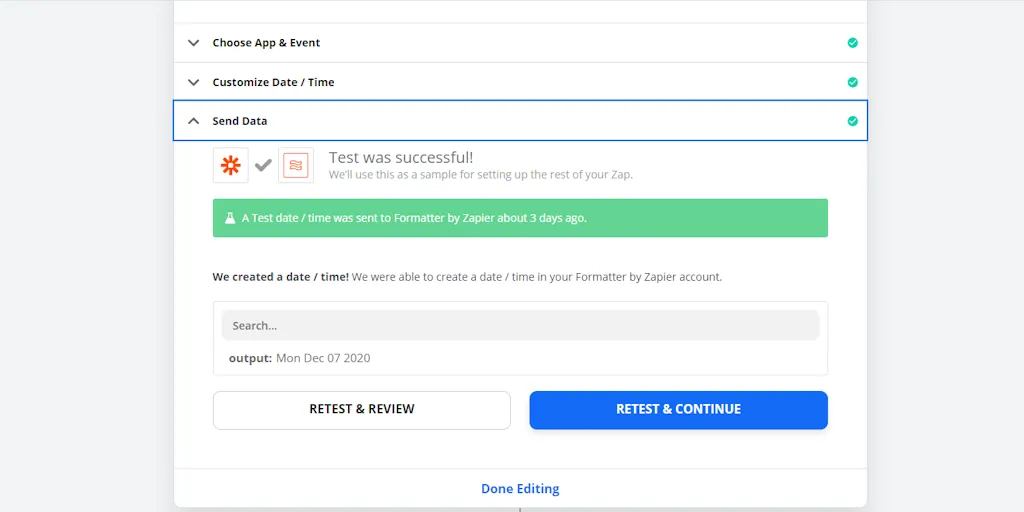Viewport: 1024px width, 512px height.
Task: Click the Formatter by Zapier wave icon
Action: pos(296,165)
